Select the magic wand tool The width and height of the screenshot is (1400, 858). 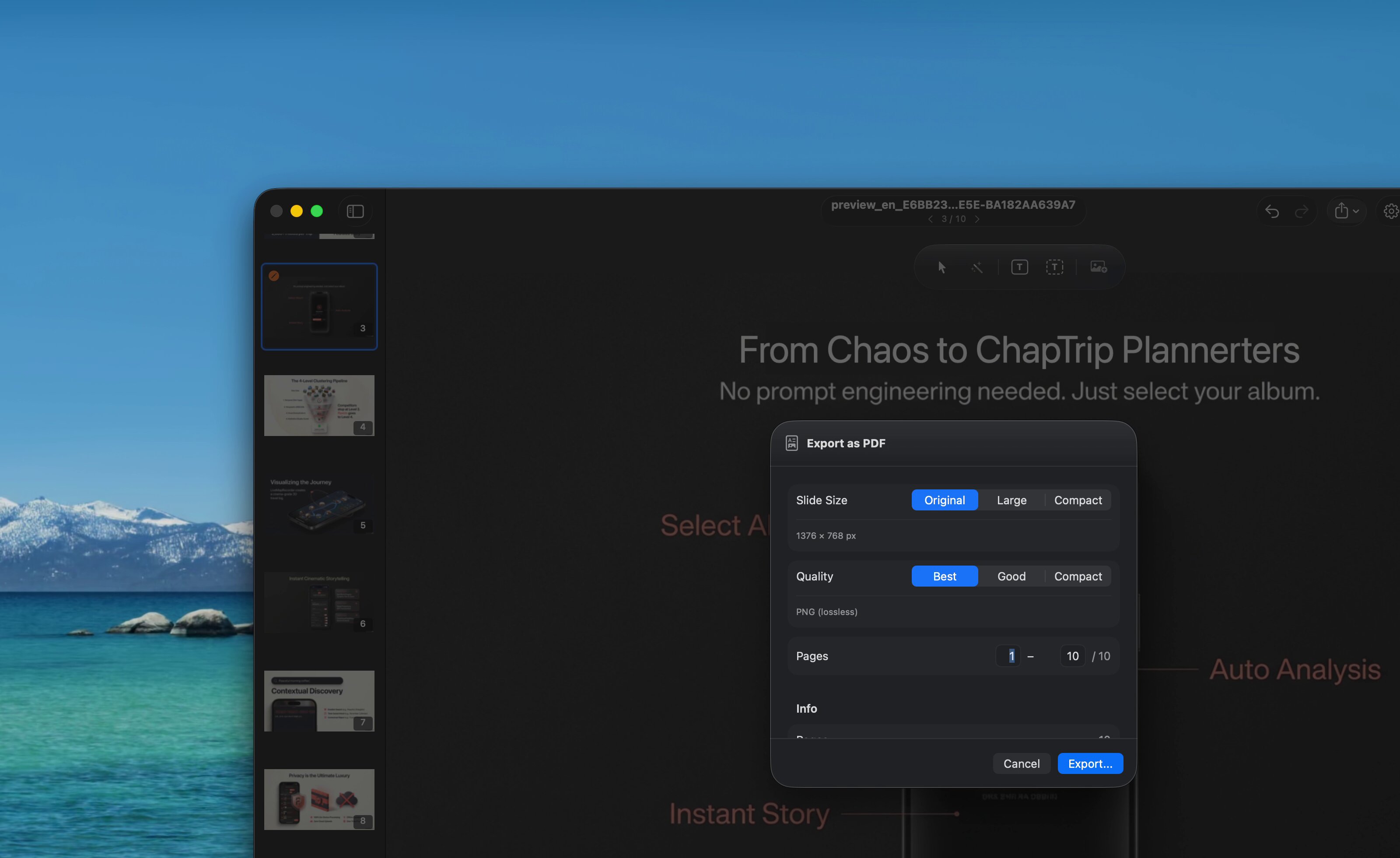[976, 267]
